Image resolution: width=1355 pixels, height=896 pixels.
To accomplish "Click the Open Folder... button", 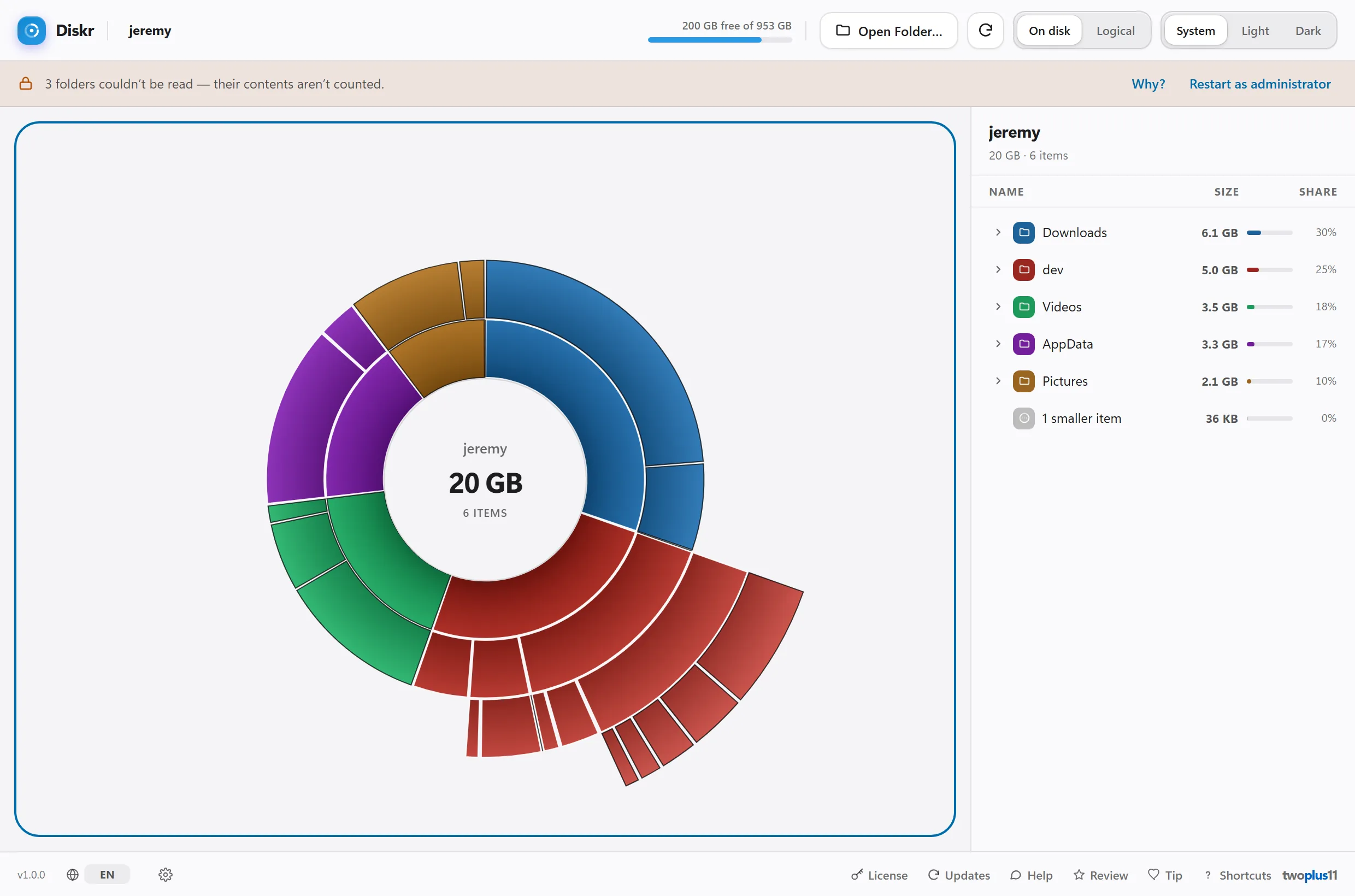I will (888, 31).
